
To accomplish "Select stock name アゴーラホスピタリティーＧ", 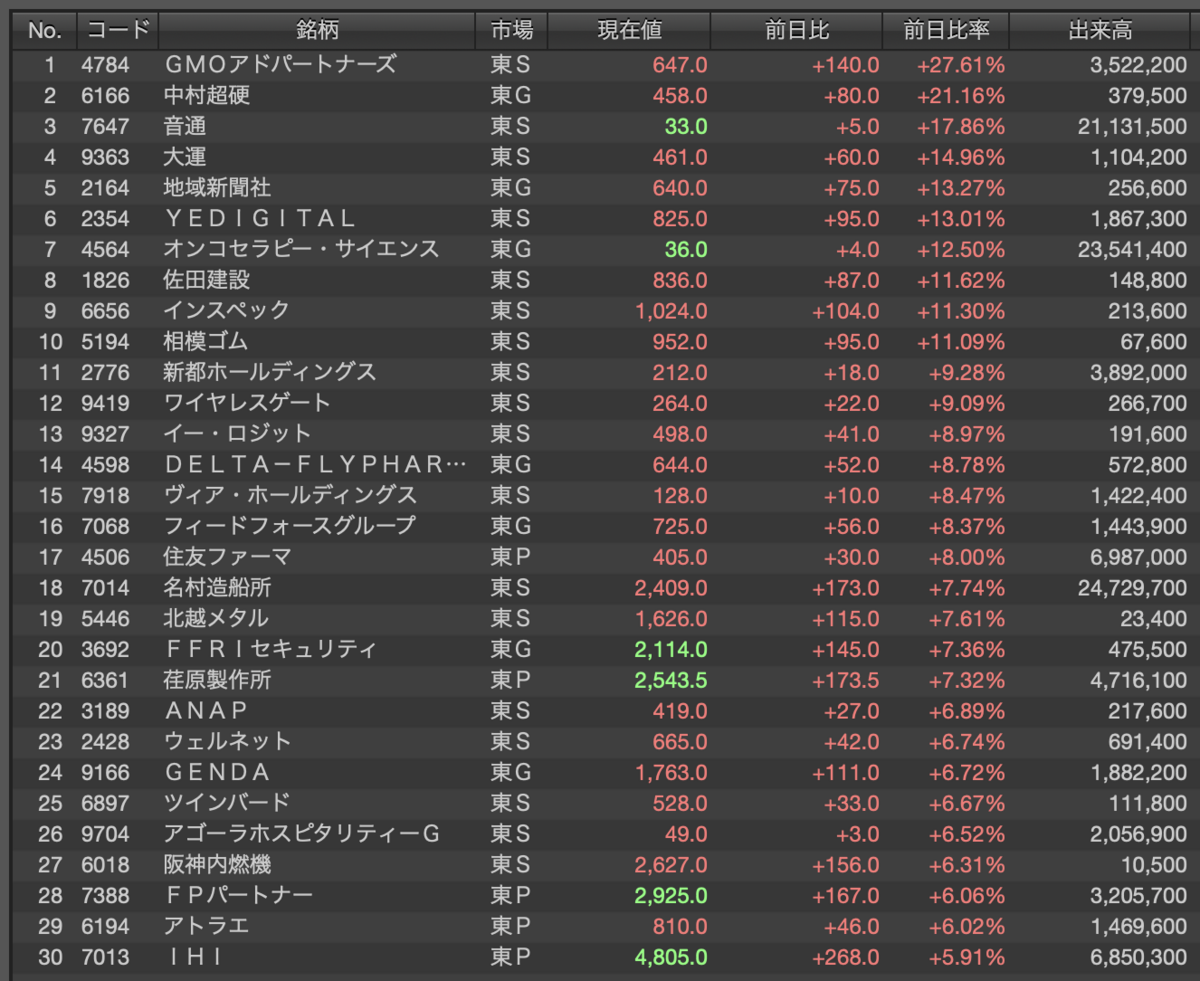I will tap(302, 834).
